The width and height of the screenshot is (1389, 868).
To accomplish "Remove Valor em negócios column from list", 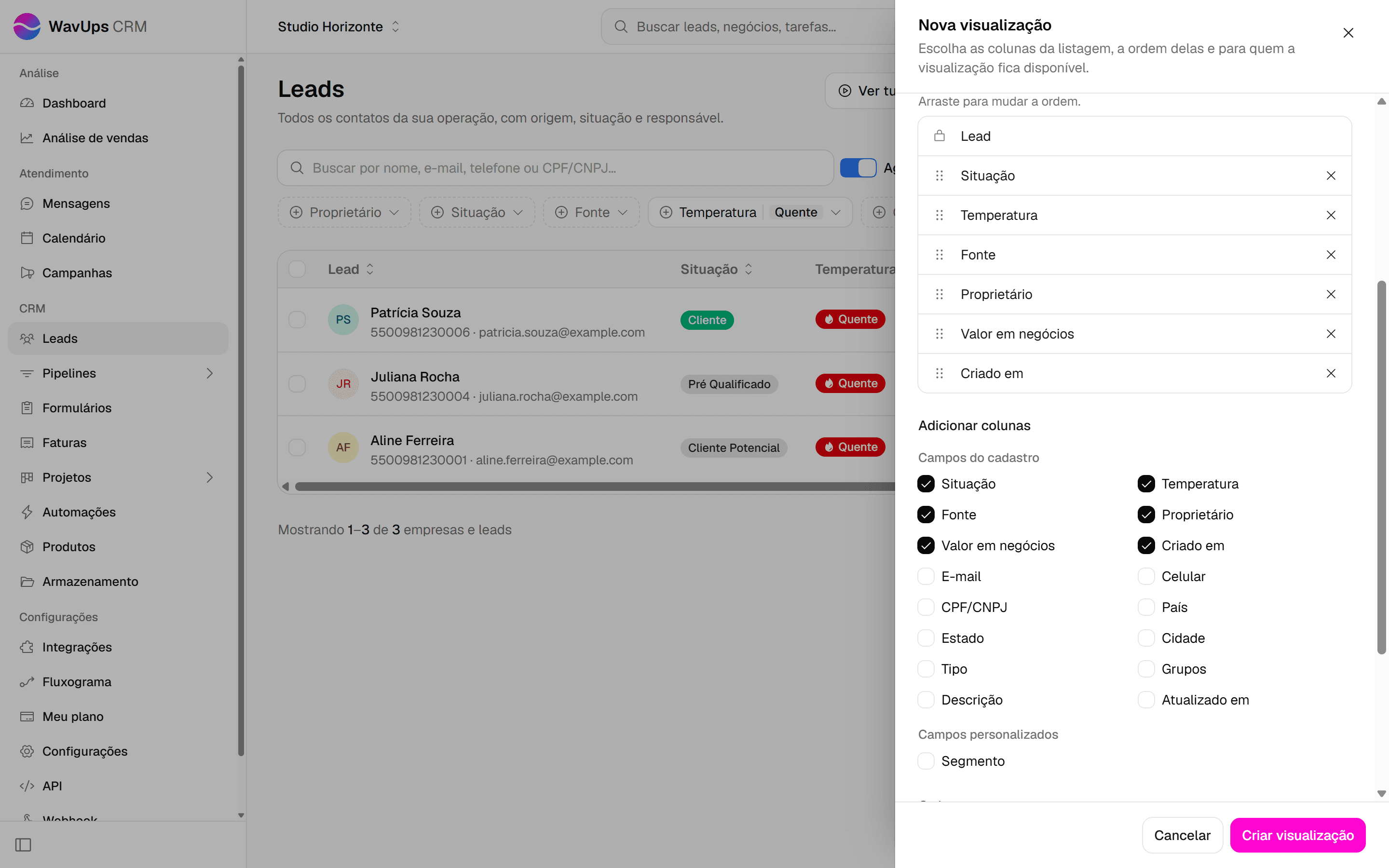I will 1331,334.
